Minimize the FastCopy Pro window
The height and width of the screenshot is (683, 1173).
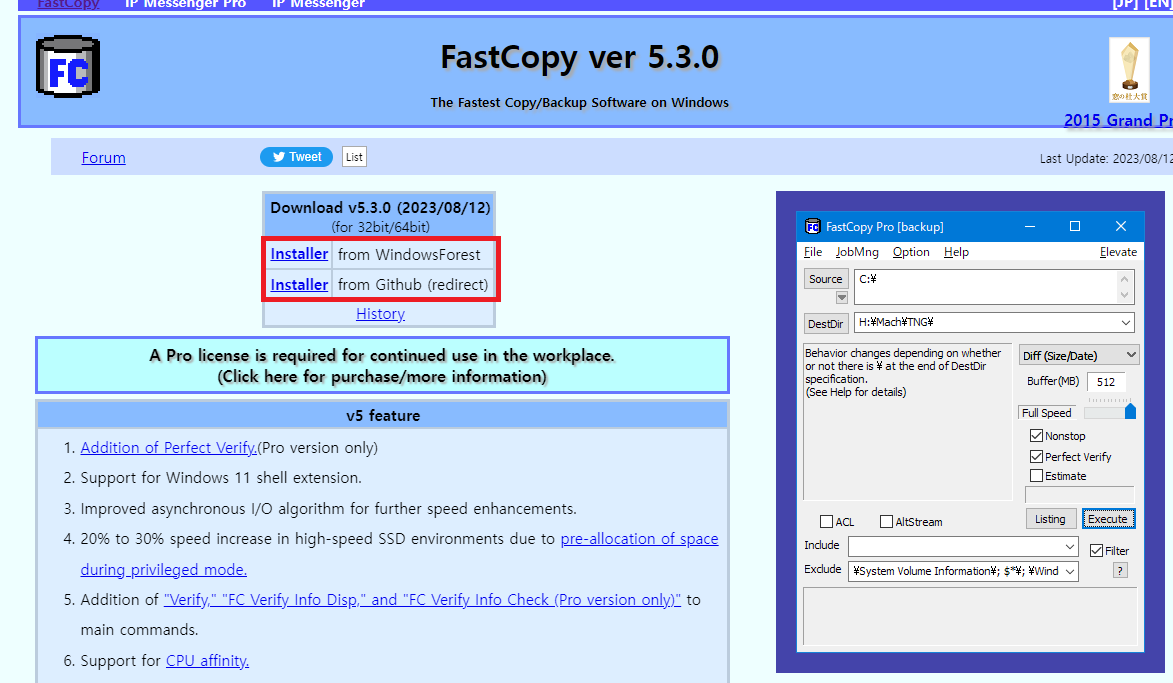pyautogui.click(x=1029, y=226)
